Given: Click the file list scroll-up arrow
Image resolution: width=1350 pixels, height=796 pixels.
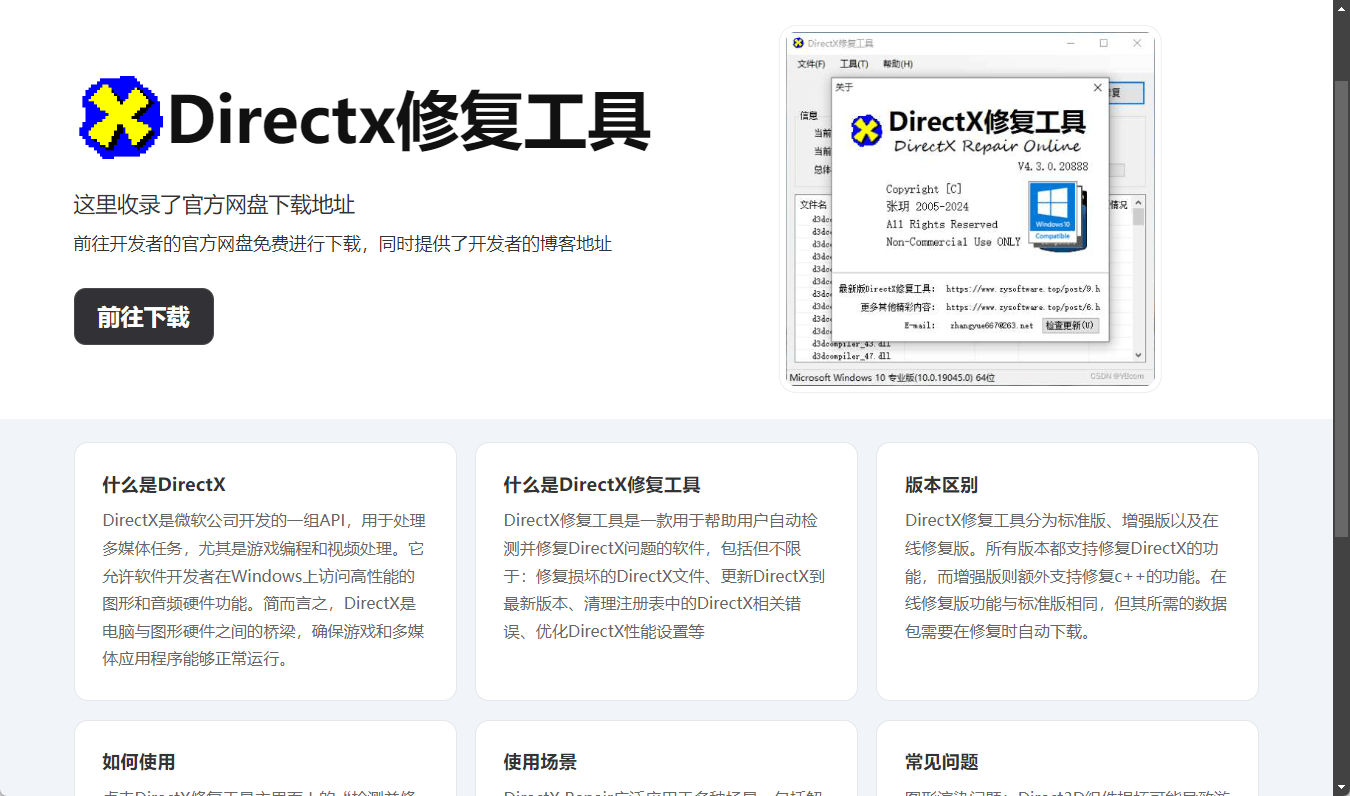Looking at the screenshot, I should [1138, 203].
